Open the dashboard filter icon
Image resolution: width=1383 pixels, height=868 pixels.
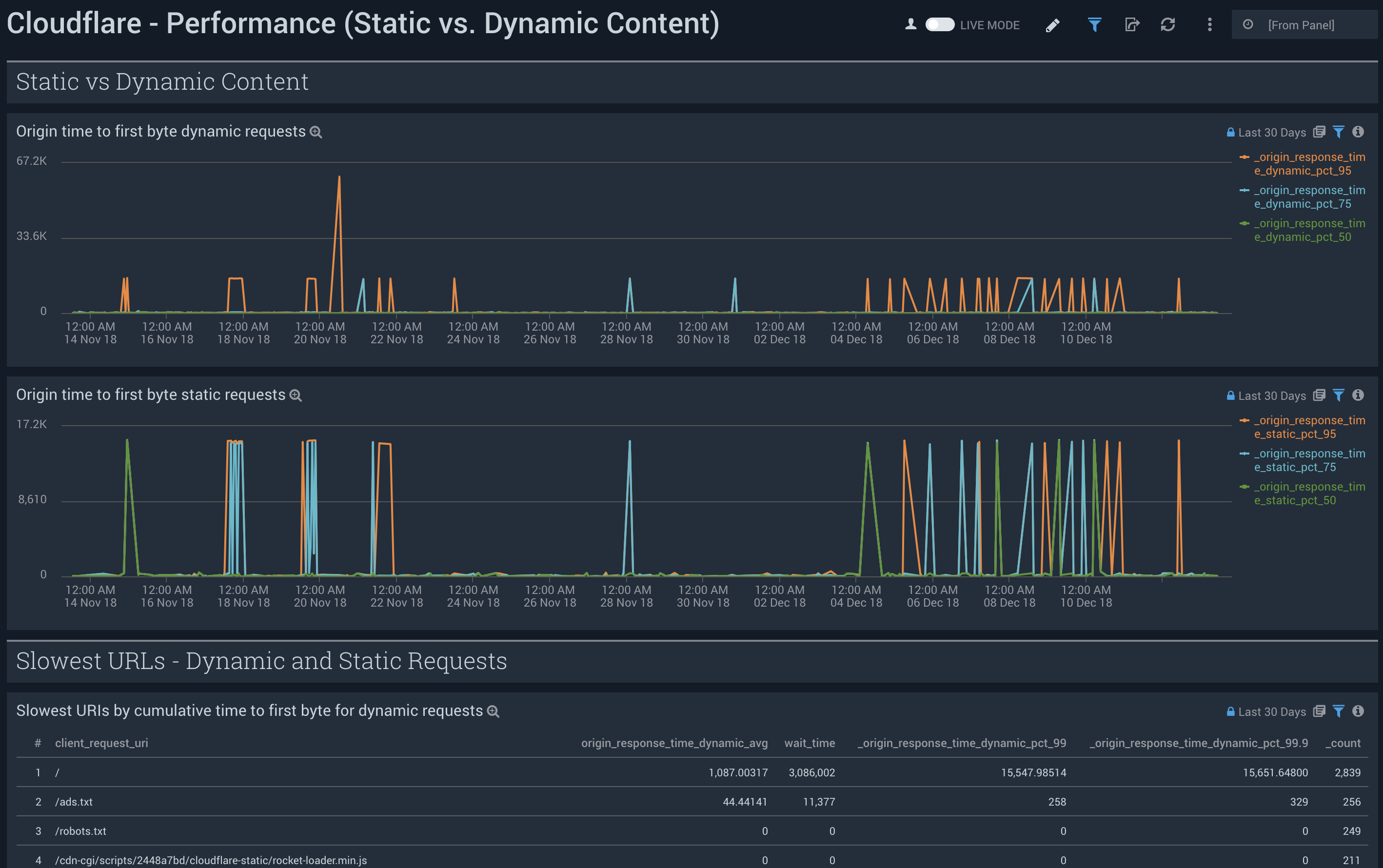(x=1094, y=25)
